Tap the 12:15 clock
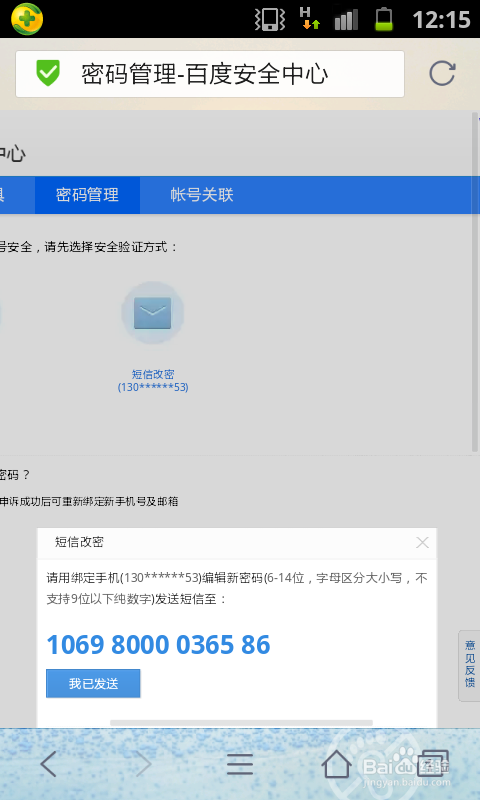 [x=441, y=20]
